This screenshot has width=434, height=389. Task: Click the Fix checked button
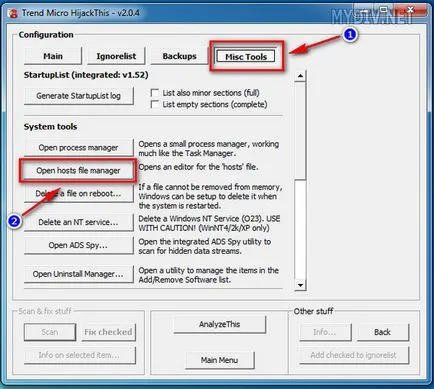pos(108,332)
